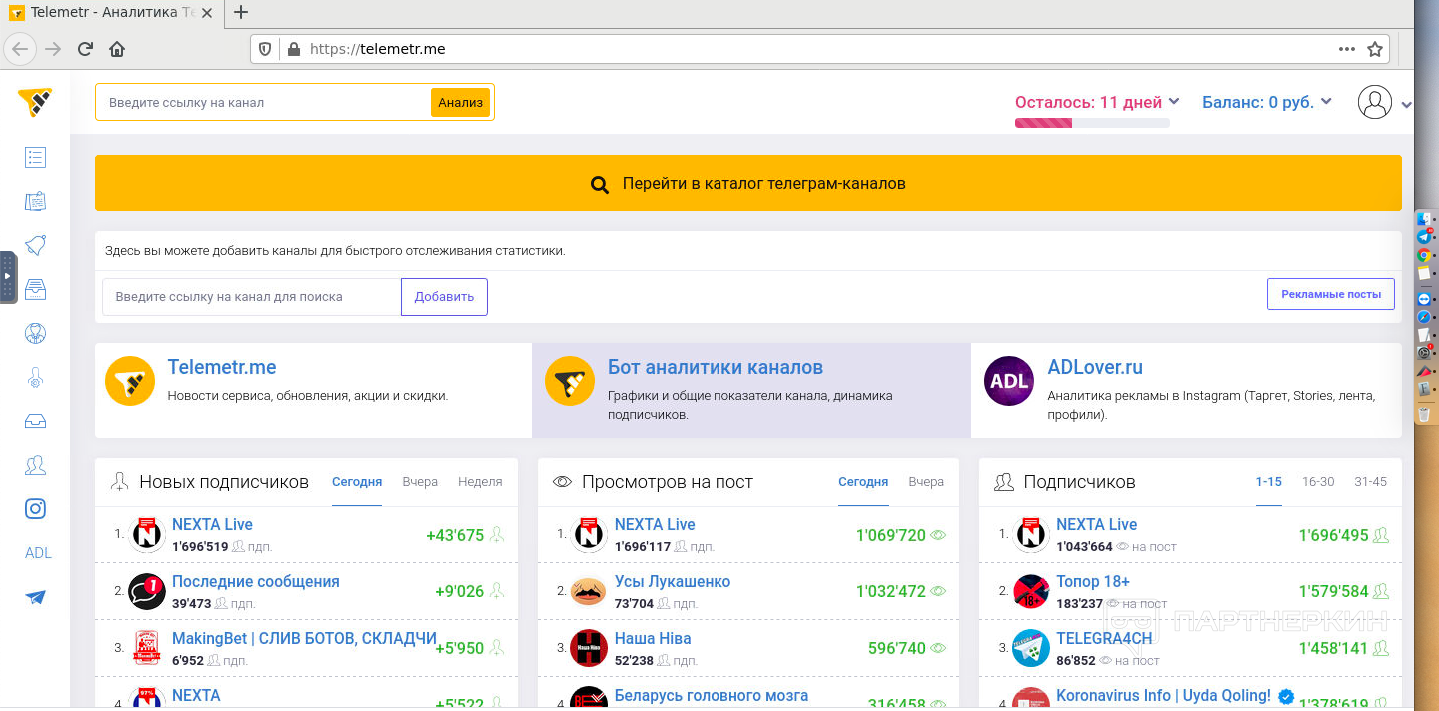Expand the 'Осталось: 11 дней' dropdown
Image resolution: width=1439 pixels, height=711 pixels.
[x=1174, y=101]
